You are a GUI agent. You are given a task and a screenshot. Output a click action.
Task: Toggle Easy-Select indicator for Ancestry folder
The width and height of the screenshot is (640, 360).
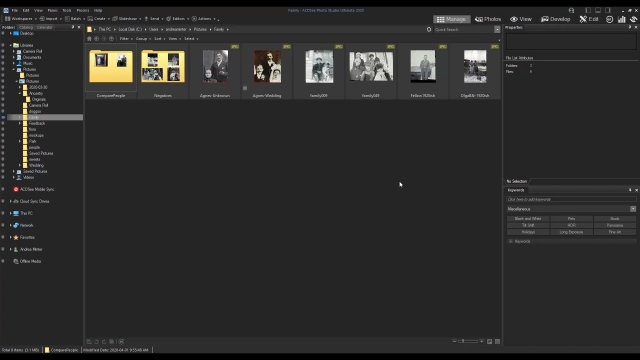click(x=3, y=93)
